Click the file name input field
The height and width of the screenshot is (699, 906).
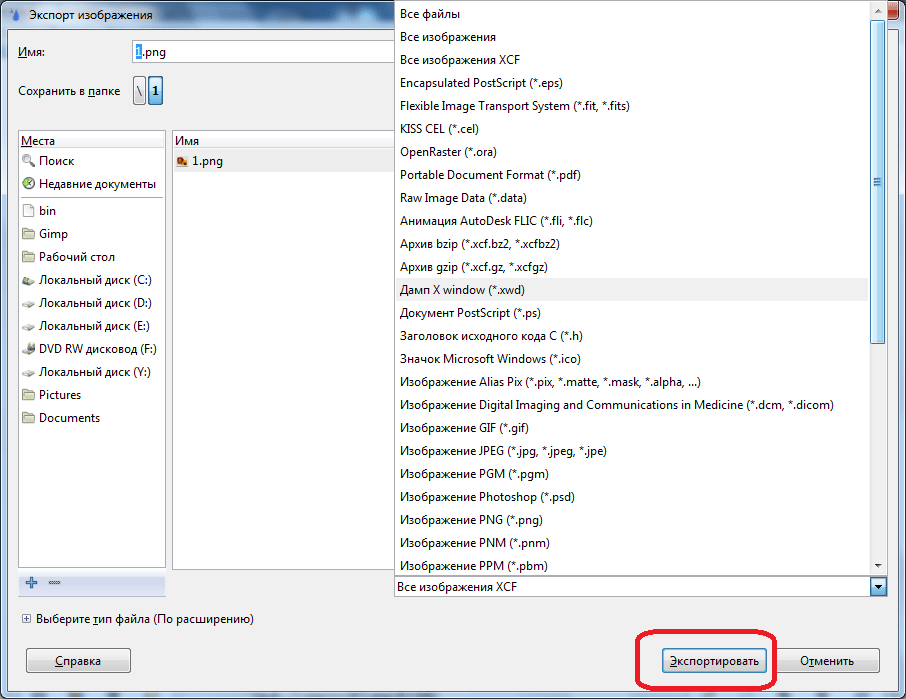262,52
